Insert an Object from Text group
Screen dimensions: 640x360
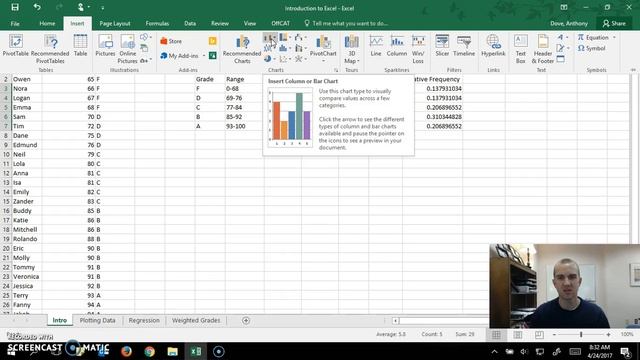click(x=561, y=59)
